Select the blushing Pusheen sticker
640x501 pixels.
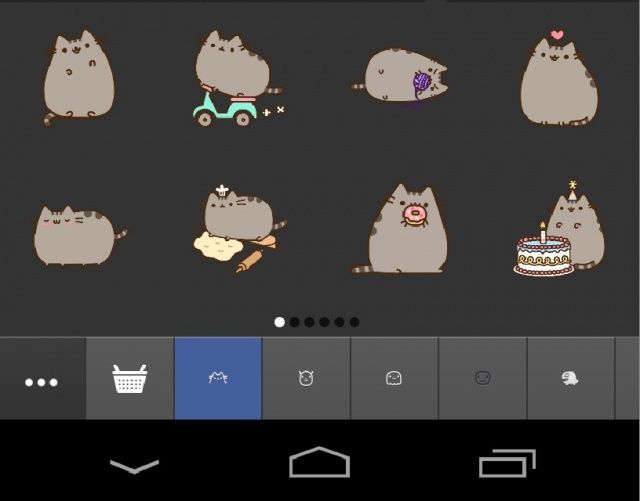[x=78, y=235]
